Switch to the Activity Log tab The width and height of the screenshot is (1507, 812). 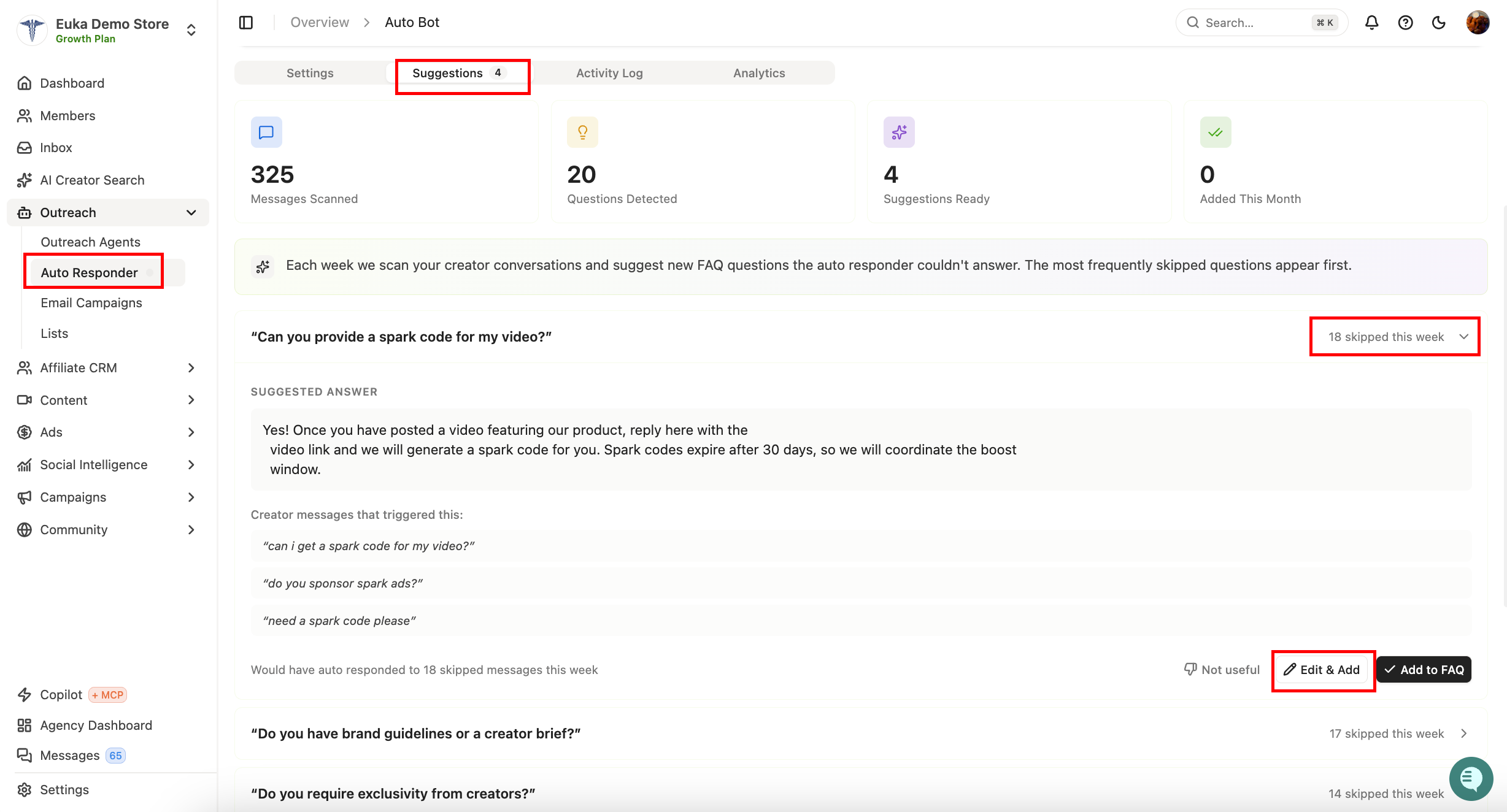point(609,73)
